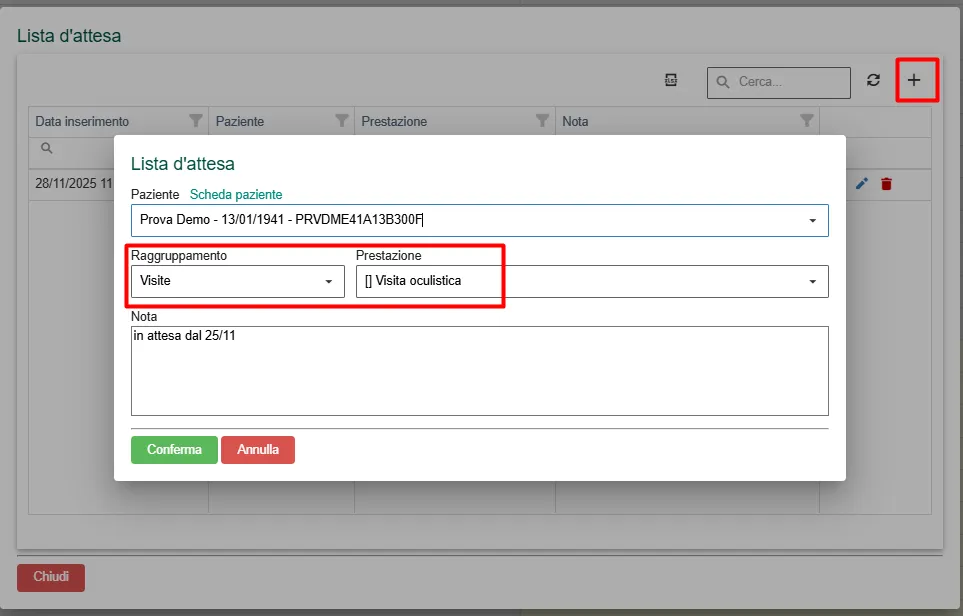This screenshot has width=963, height=616.
Task: Refresh the waiting list table
Action: click(x=873, y=81)
